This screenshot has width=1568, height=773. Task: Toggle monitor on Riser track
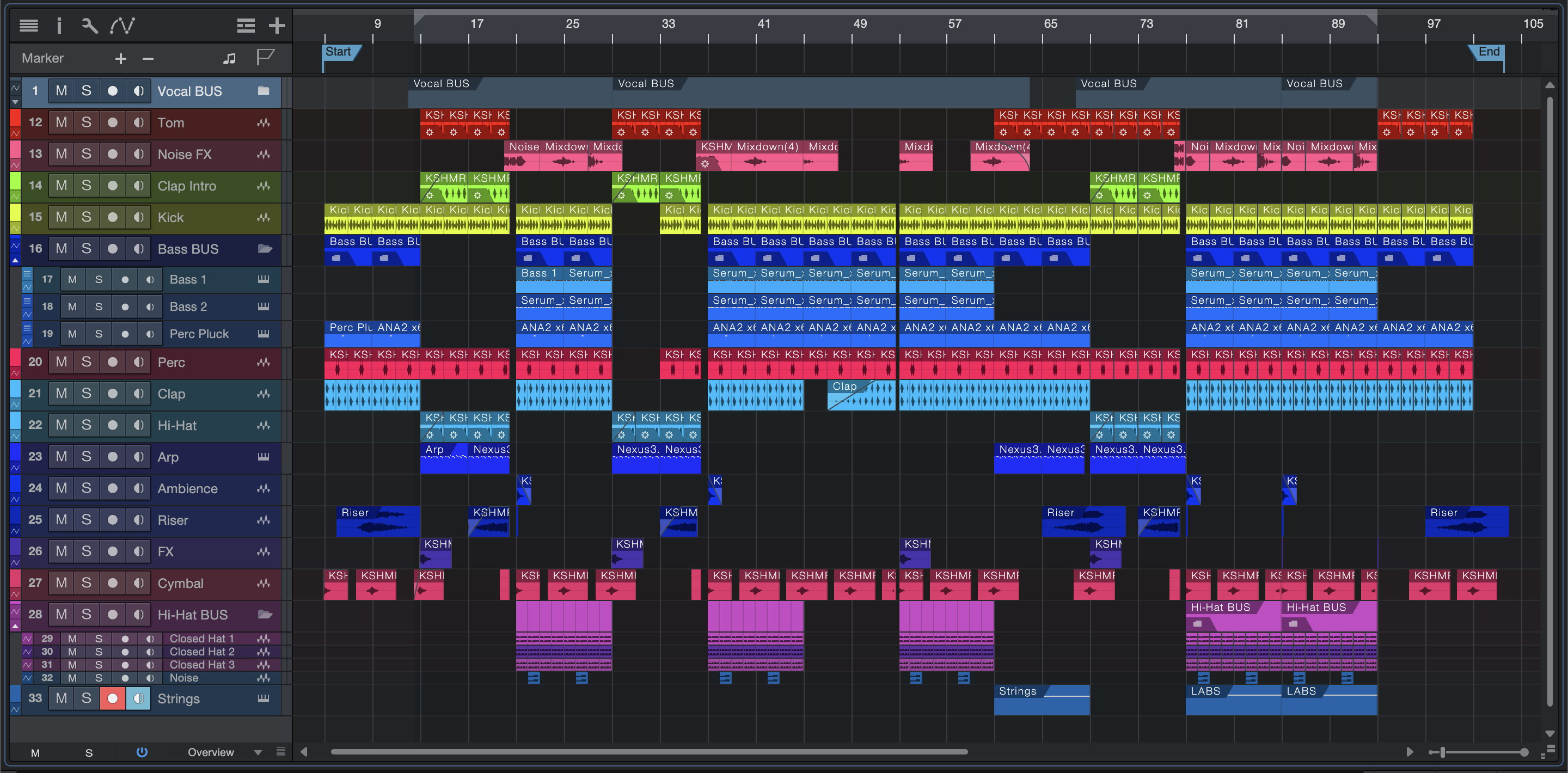tap(139, 520)
